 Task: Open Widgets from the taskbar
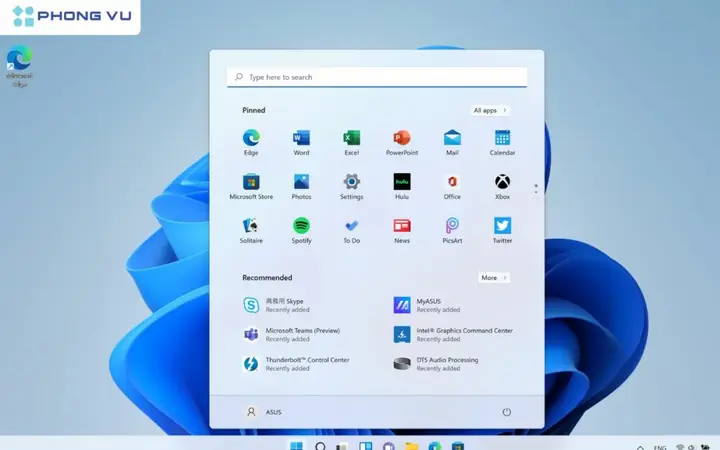tap(366, 445)
